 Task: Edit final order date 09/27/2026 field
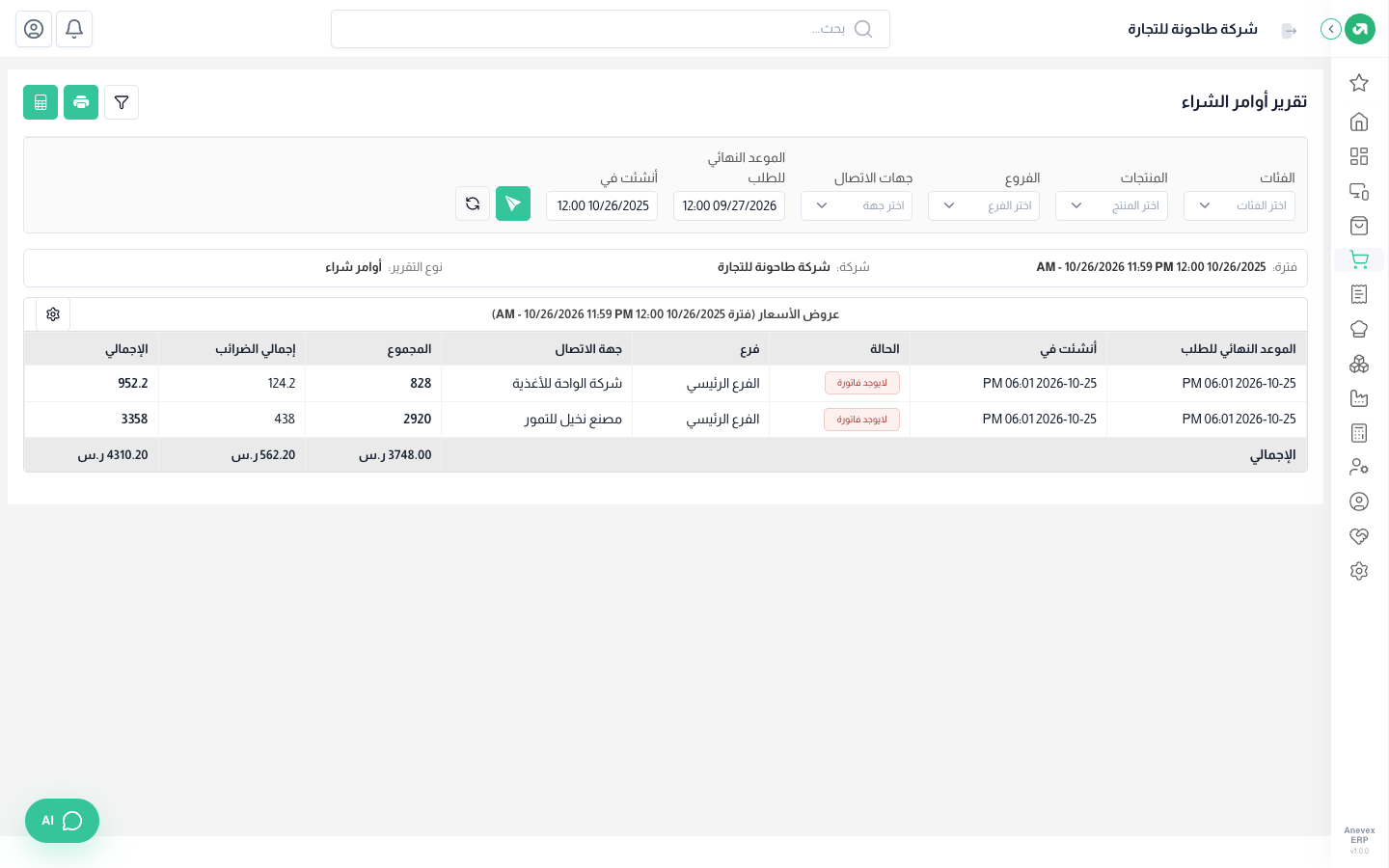(729, 205)
